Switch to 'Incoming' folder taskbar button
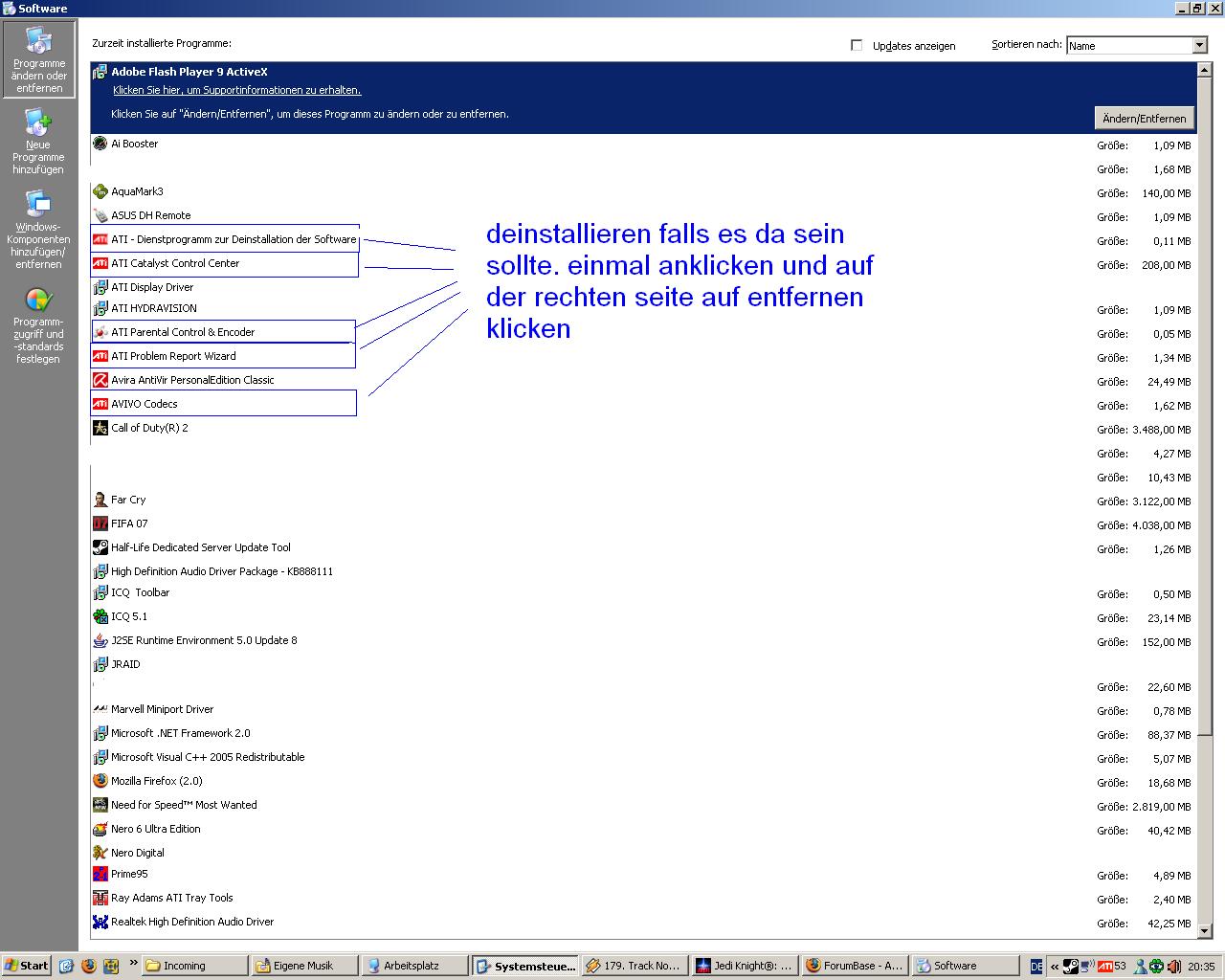Viewport: 1225px width, 980px height. tap(194, 966)
